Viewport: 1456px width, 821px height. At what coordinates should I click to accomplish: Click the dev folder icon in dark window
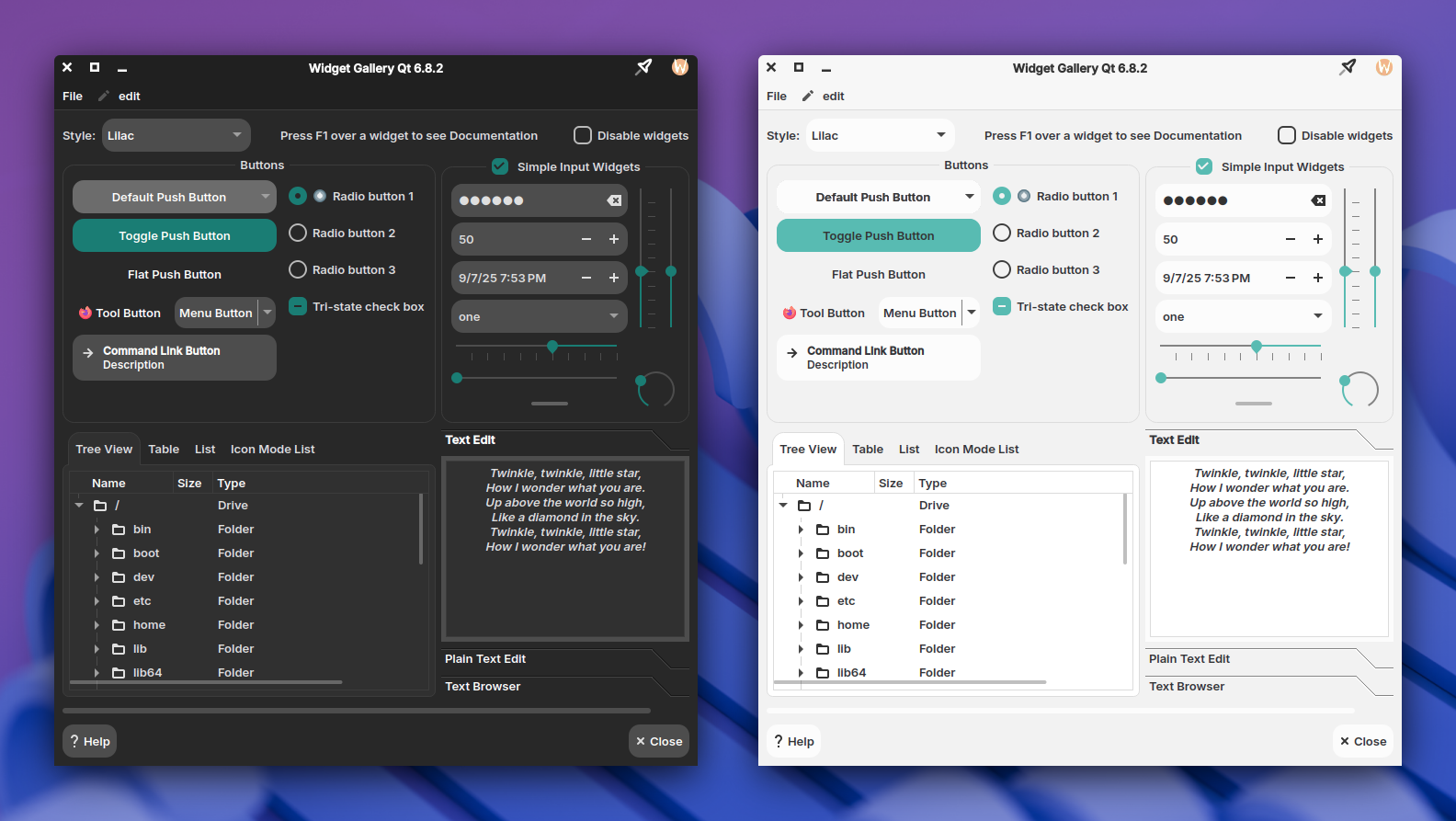tap(119, 577)
